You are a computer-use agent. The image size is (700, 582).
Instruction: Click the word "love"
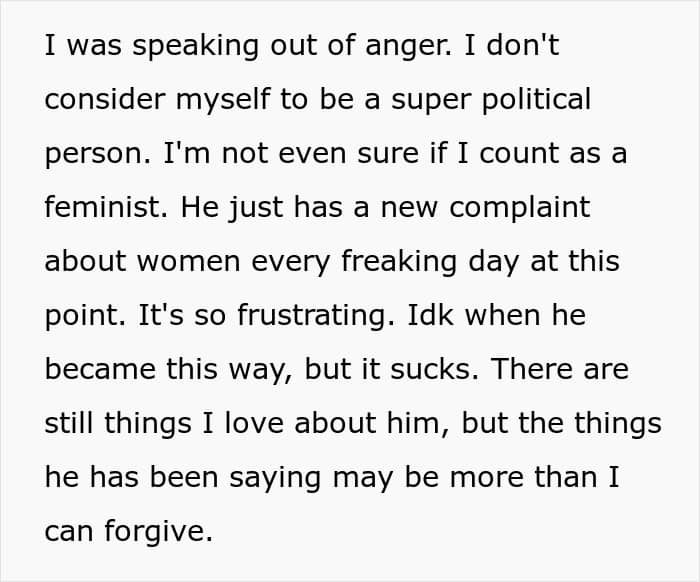pos(254,423)
